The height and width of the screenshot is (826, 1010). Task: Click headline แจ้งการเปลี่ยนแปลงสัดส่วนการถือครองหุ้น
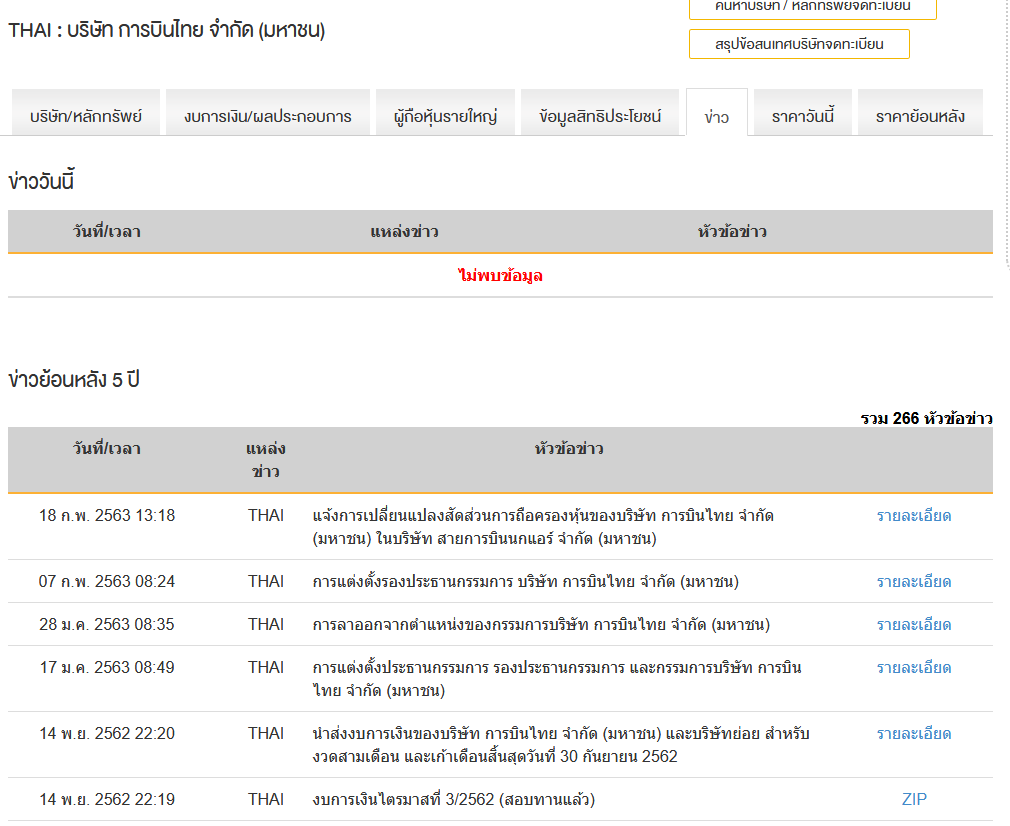[x=543, y=527]
